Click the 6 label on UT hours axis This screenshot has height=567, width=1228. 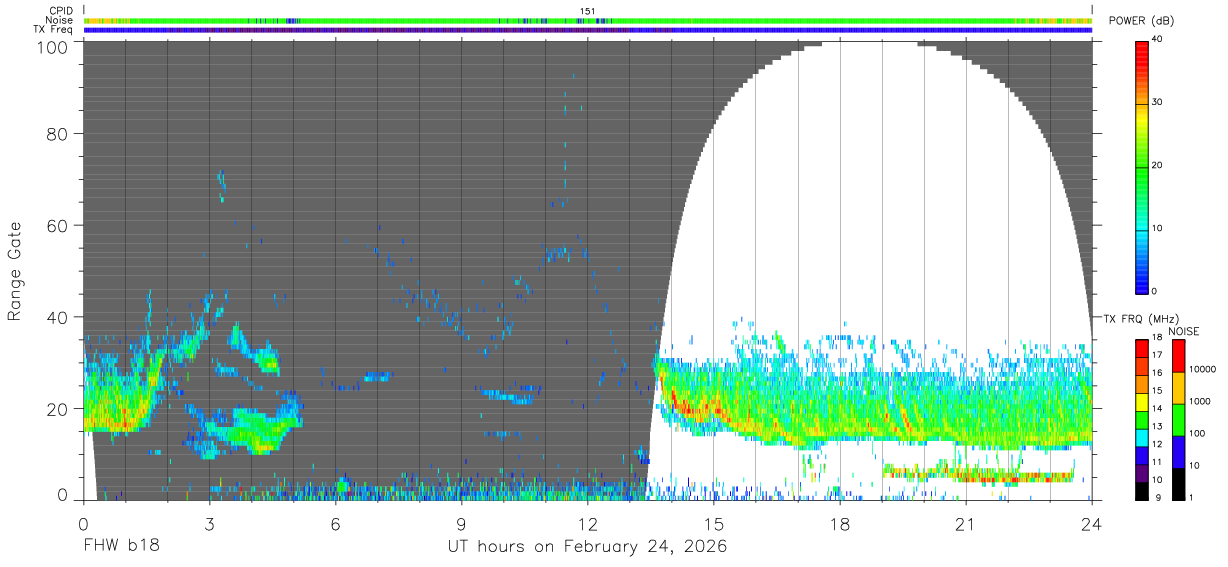click(335, 523)
